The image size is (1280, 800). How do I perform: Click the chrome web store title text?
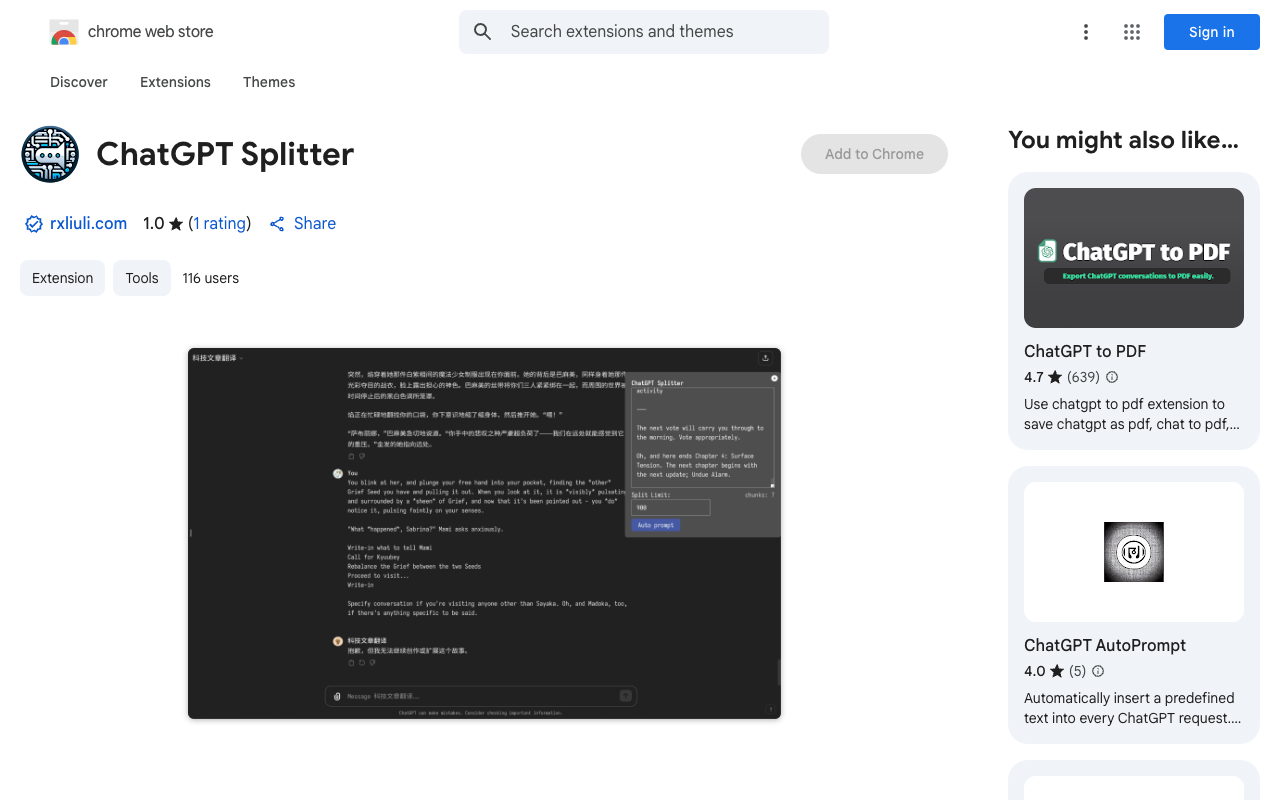coord(151,32)
